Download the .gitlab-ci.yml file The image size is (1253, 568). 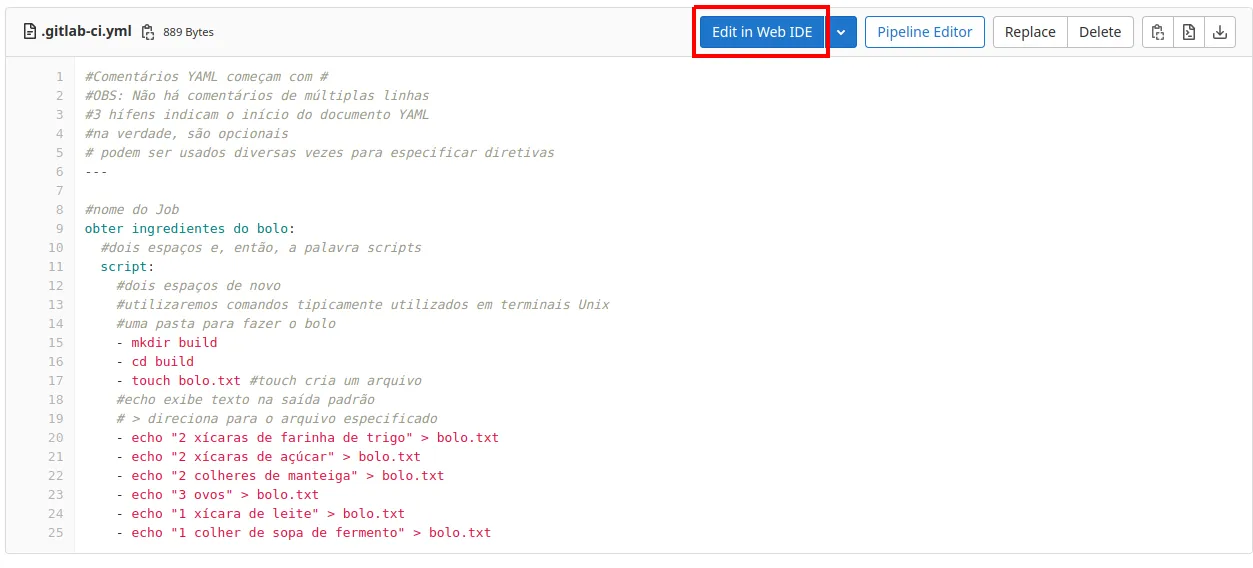1220,32
